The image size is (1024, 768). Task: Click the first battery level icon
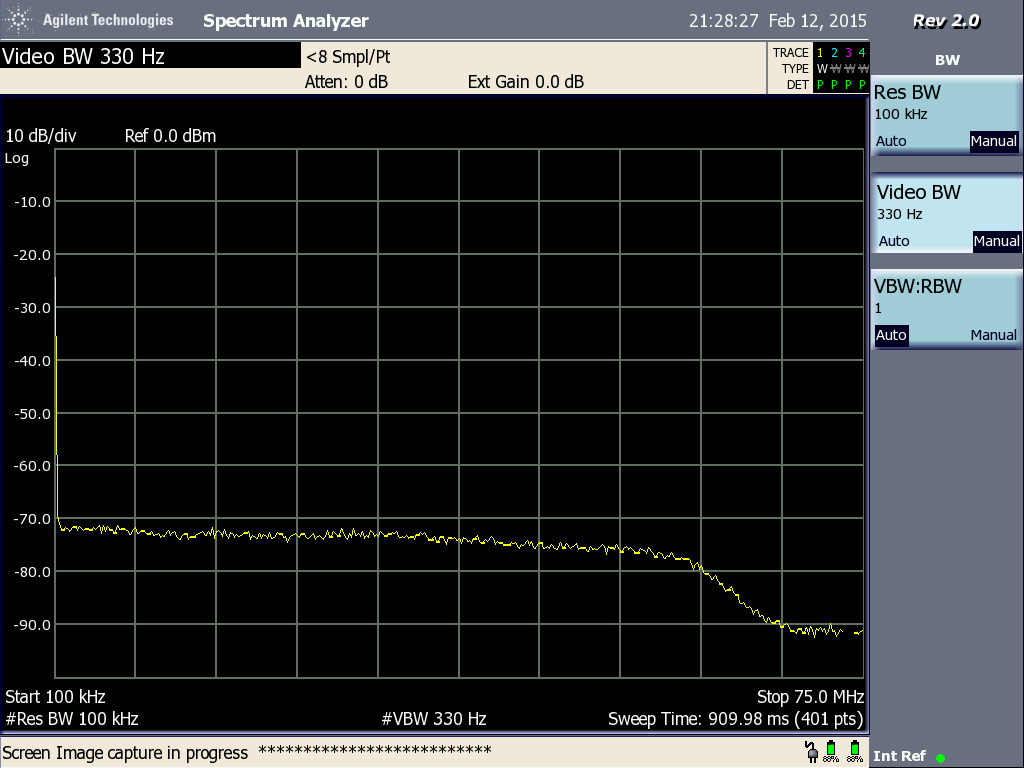(x=830, y=752)
